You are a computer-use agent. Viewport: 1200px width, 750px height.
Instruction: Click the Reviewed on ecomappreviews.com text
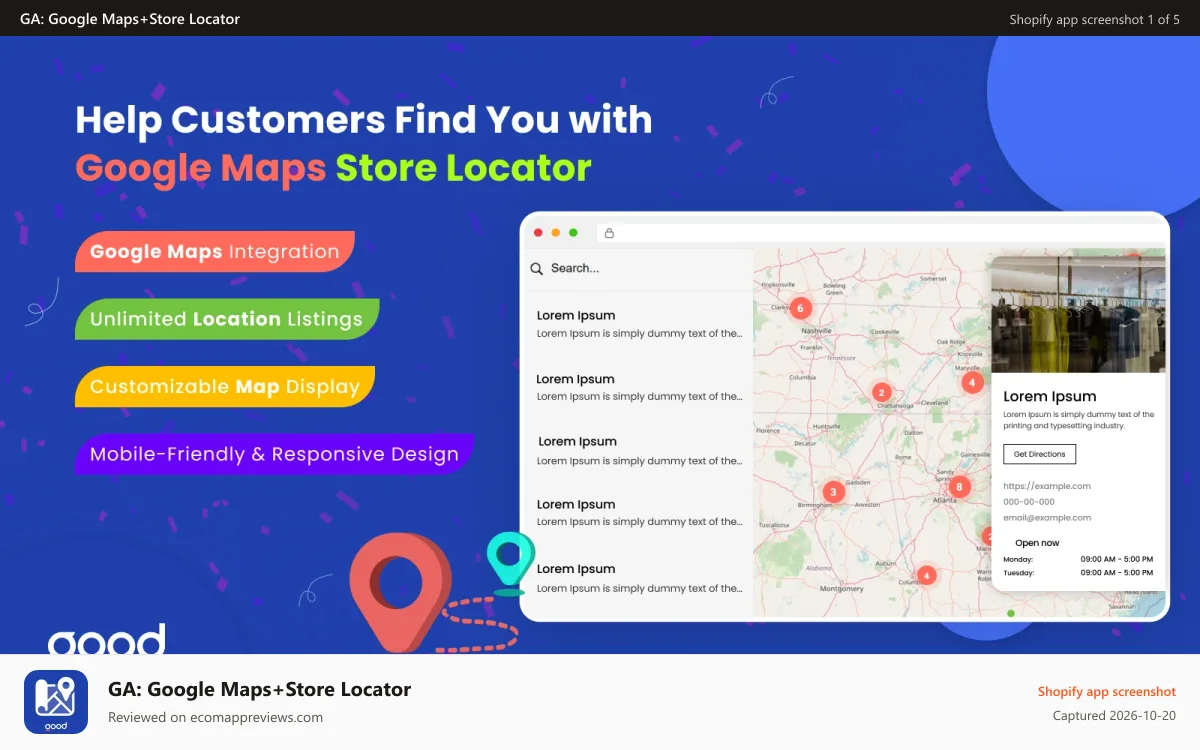click(215, 717)
